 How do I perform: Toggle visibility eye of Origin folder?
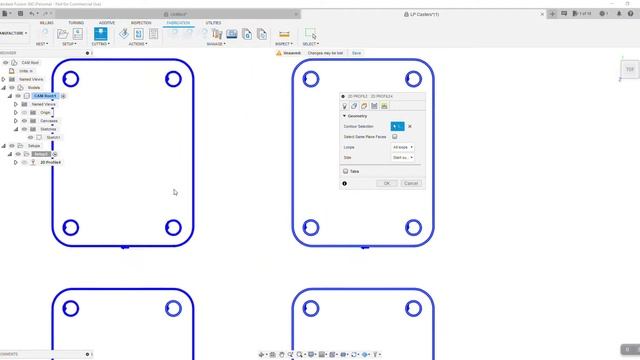click(24, 113)
